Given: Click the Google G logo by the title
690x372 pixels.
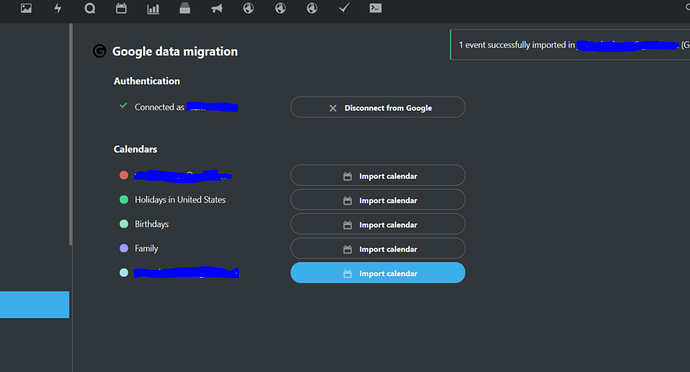Looking at the screenshot, I should coord(99,51).
